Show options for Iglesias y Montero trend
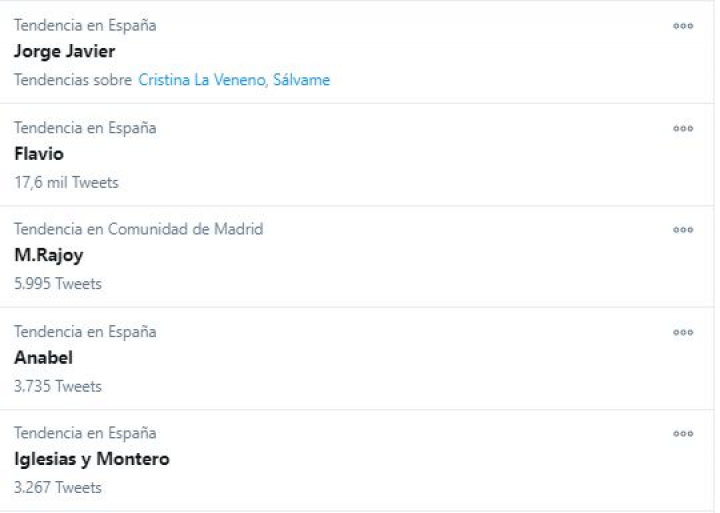Image resolution: width=720 pixels, height=513 pixels. tap(683, 434)
